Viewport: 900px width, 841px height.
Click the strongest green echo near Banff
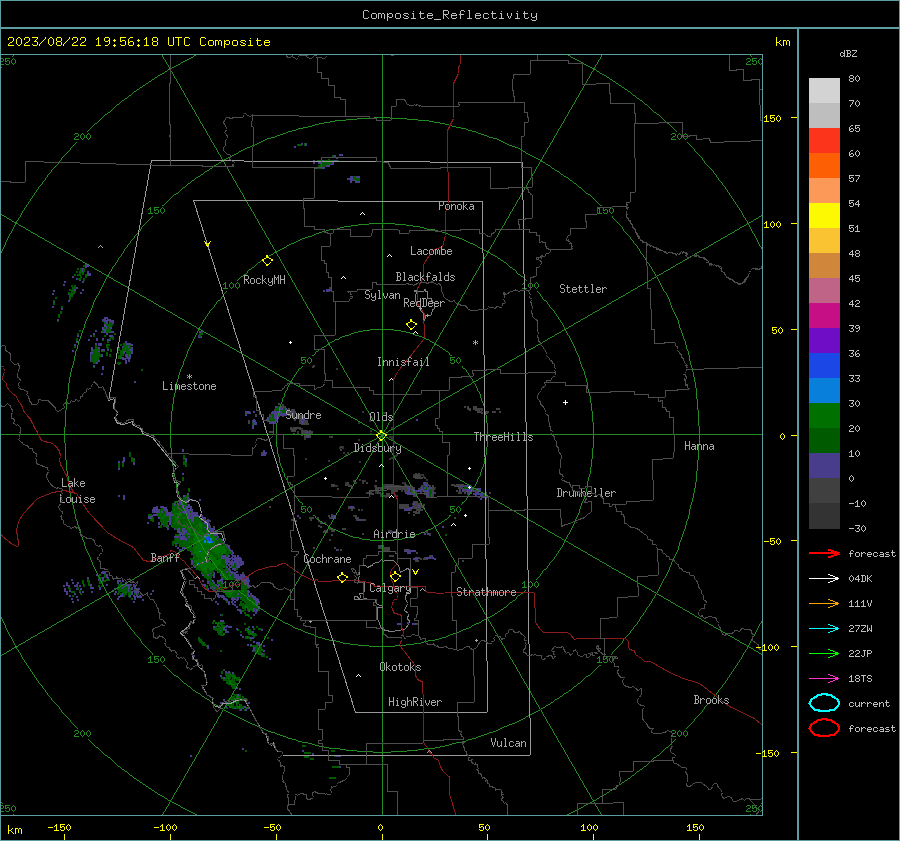[208, 539]
